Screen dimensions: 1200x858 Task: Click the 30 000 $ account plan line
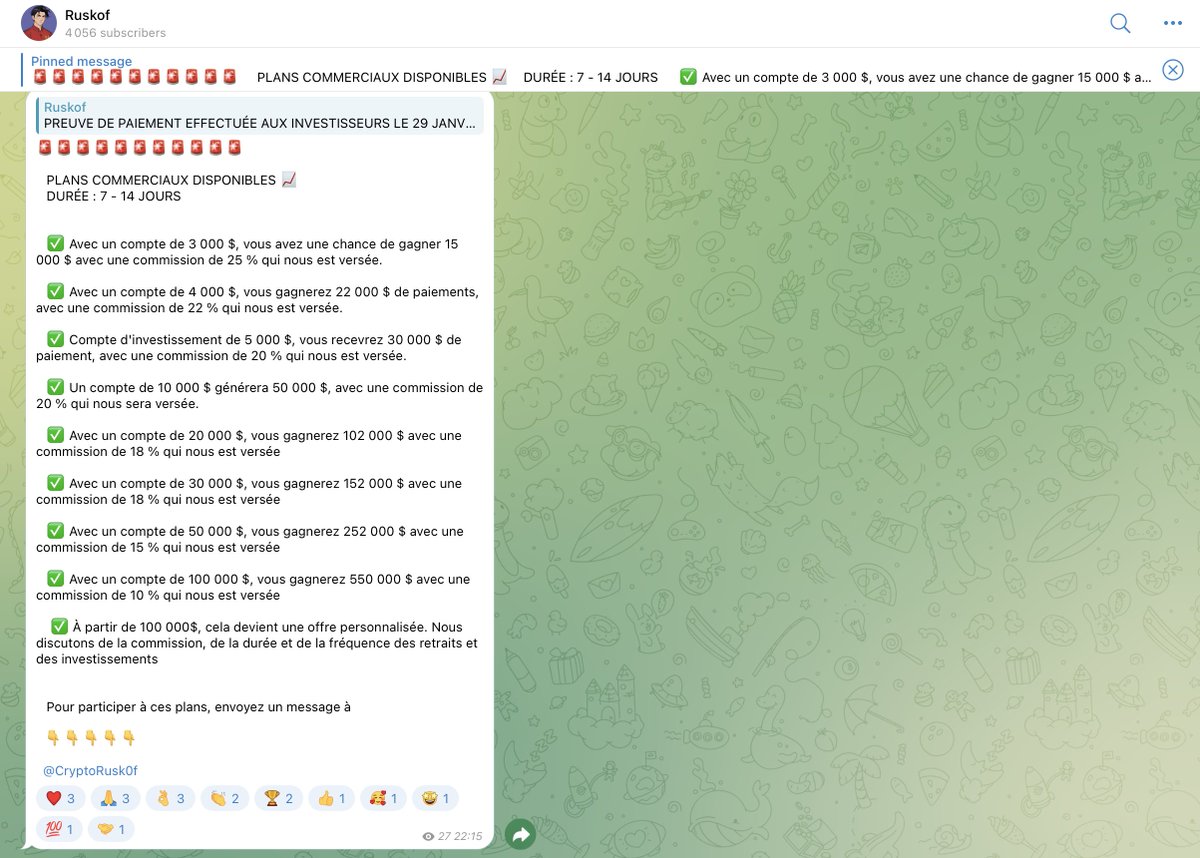[250, 492]
